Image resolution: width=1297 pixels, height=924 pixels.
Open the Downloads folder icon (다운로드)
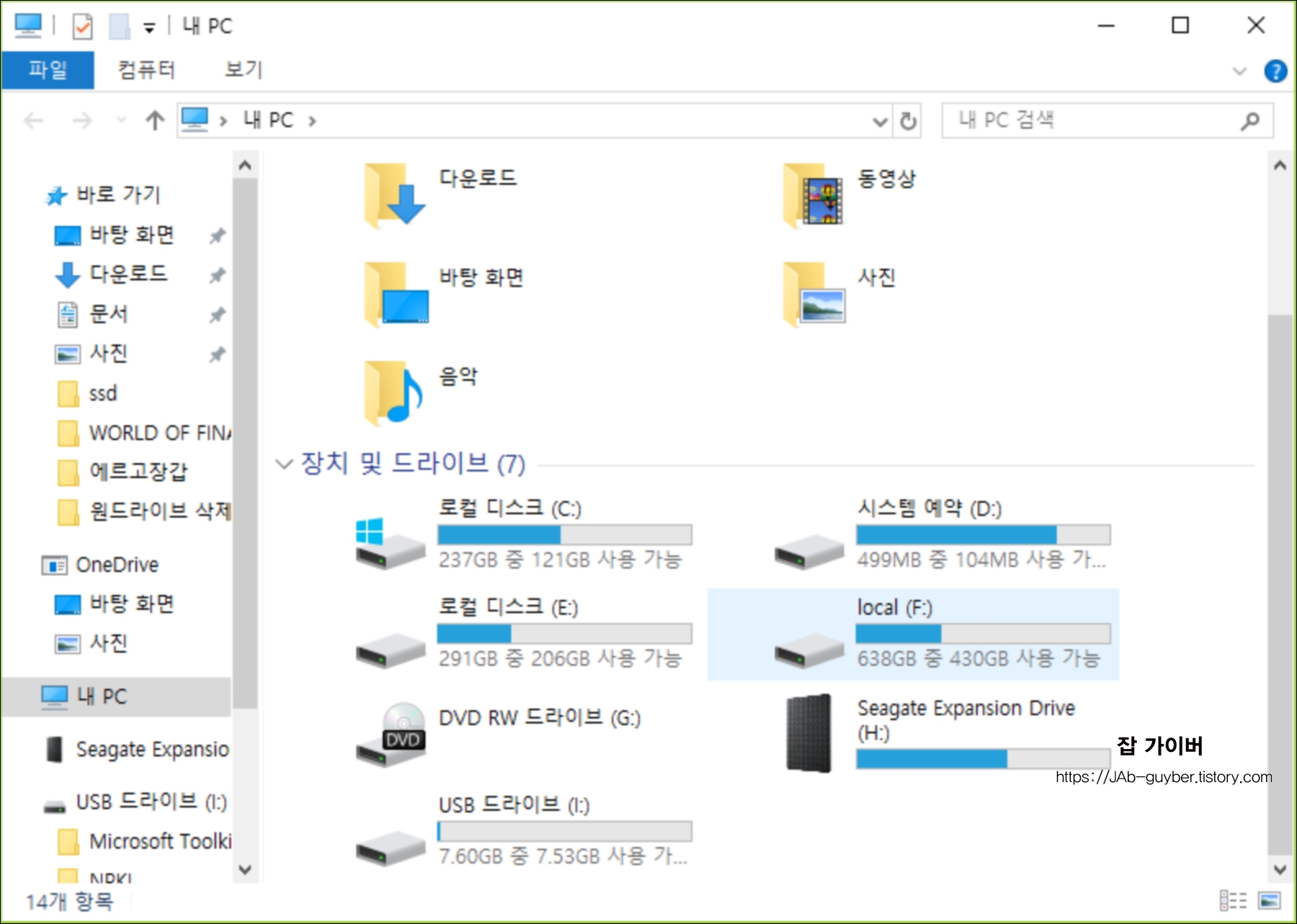[394, 196]
